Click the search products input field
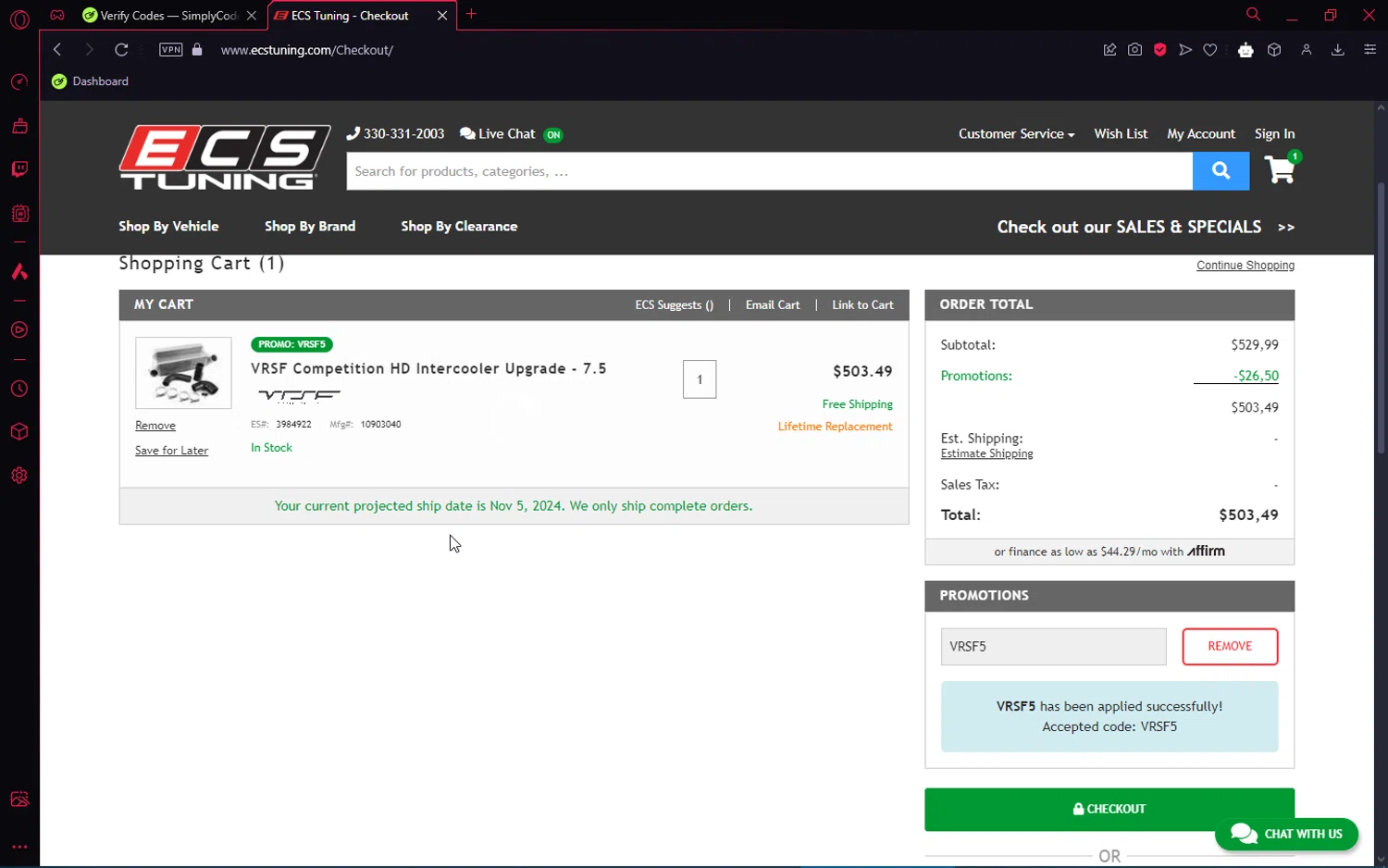 point(769,171)
